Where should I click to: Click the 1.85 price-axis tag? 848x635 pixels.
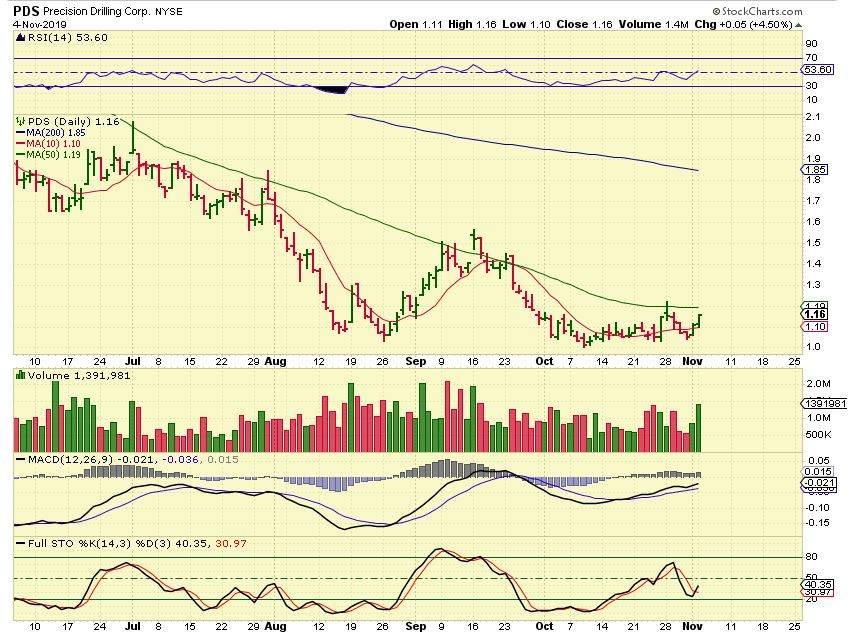click(814, 169)
